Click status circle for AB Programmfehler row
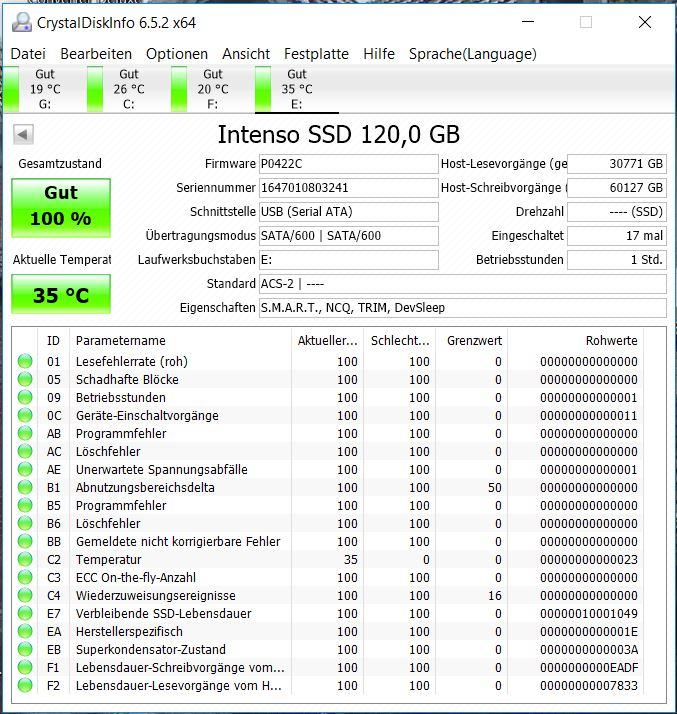Screen dimensions: 677x714 (x=25, y=434)
